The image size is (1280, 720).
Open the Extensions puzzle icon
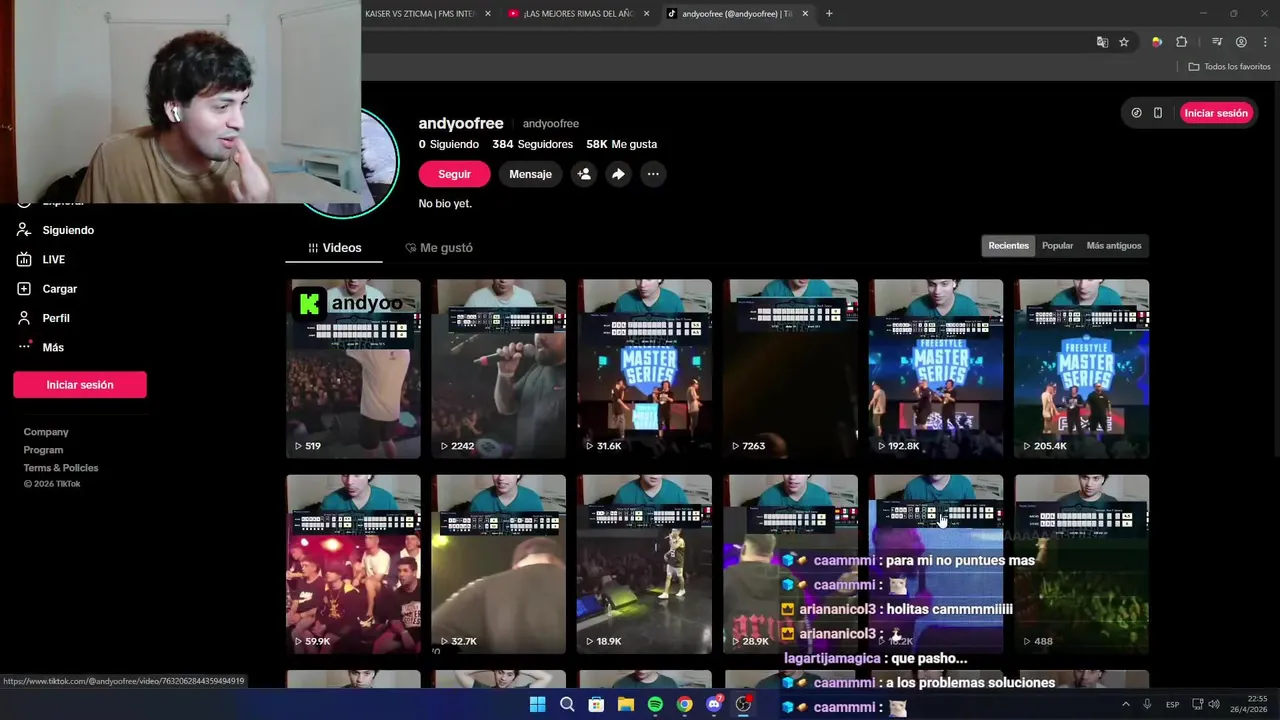[x=1181, y=42]
